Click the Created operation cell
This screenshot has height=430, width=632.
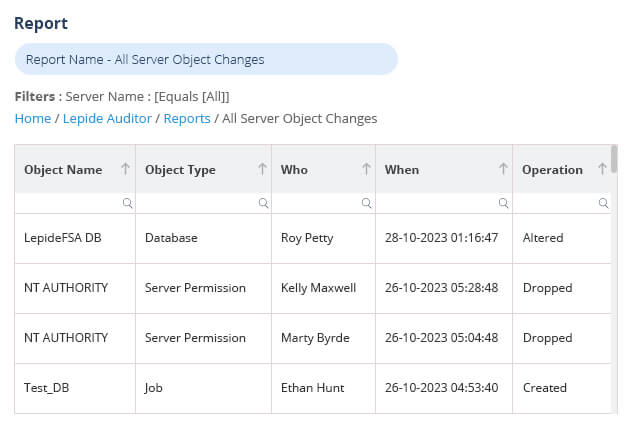point(562,388)
